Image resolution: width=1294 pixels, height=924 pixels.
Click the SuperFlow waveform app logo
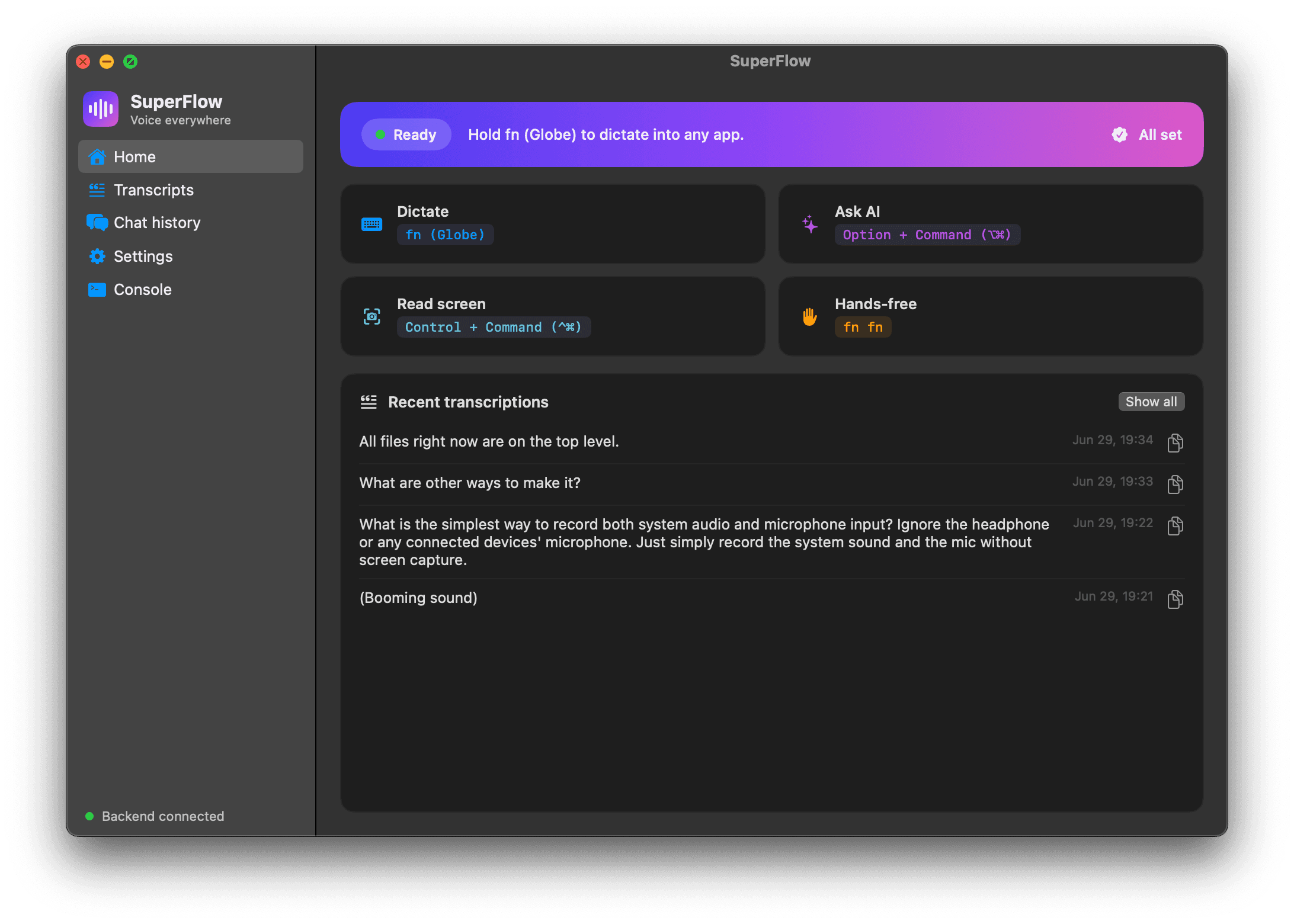tap(101, 109)
